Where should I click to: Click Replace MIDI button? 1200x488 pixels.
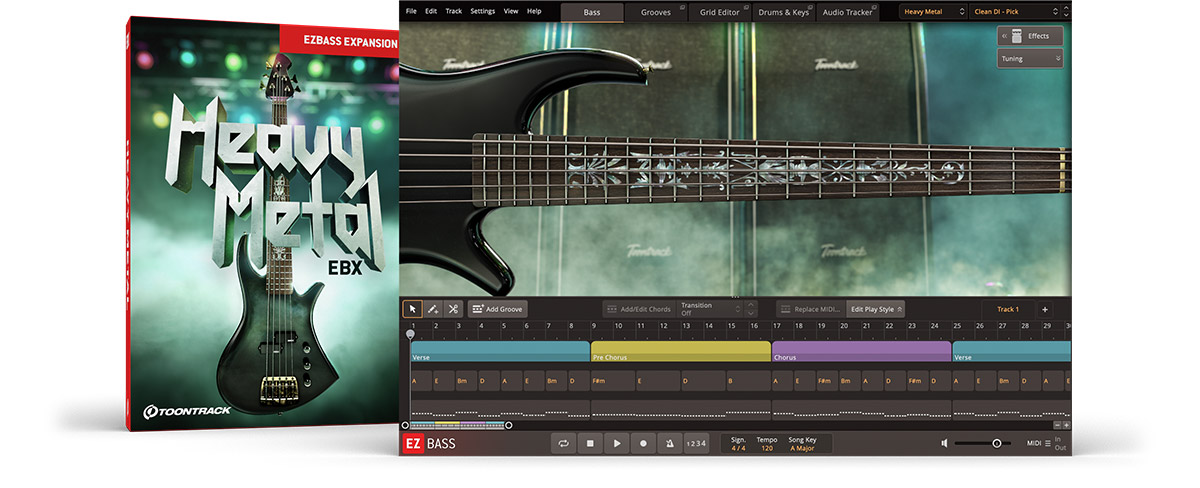[811, 309]
